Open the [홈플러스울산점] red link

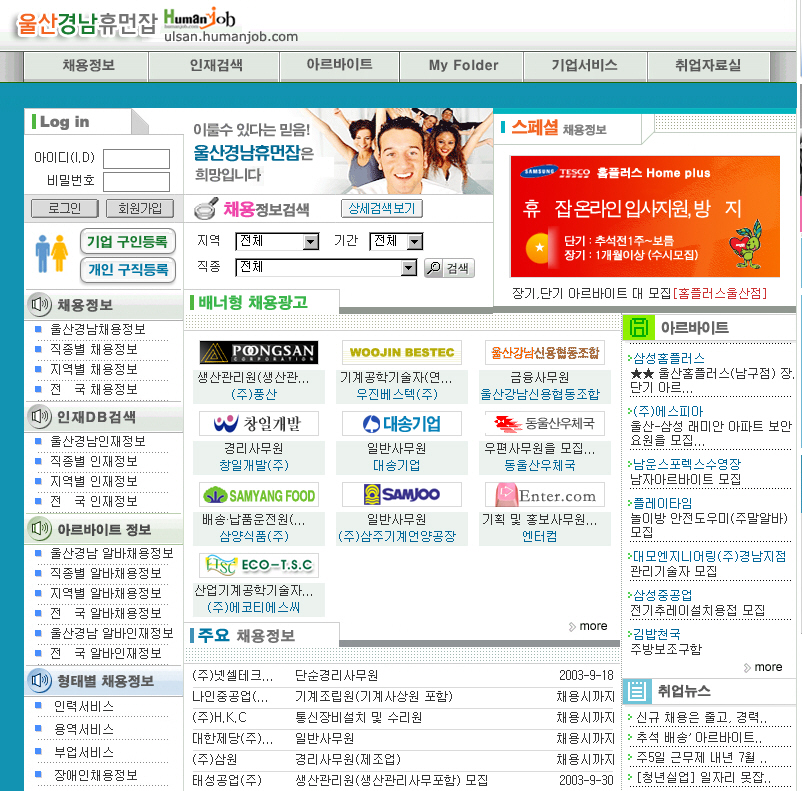(x=720, y=293)
